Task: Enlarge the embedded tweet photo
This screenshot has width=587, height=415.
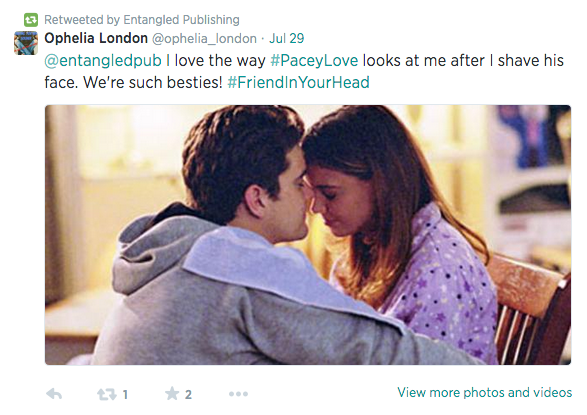Action: [308, 235]
